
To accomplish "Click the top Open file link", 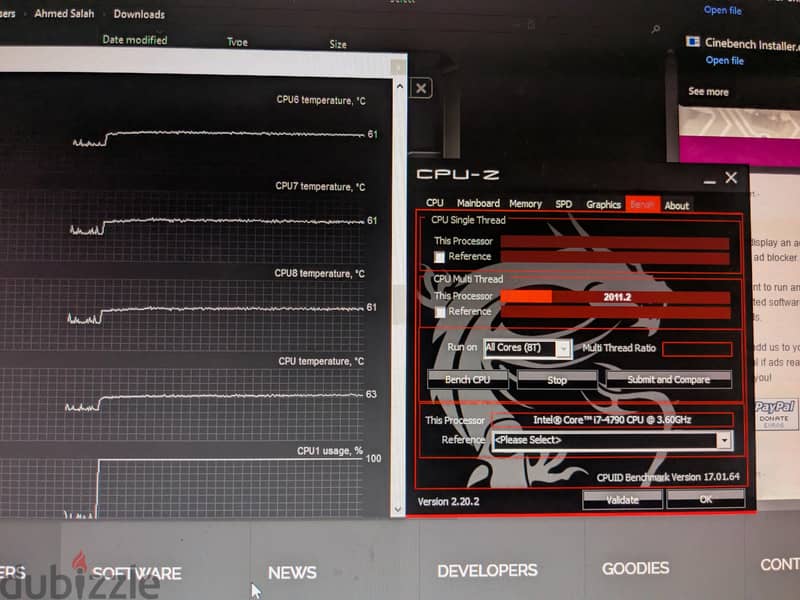I will click(722, 10).
